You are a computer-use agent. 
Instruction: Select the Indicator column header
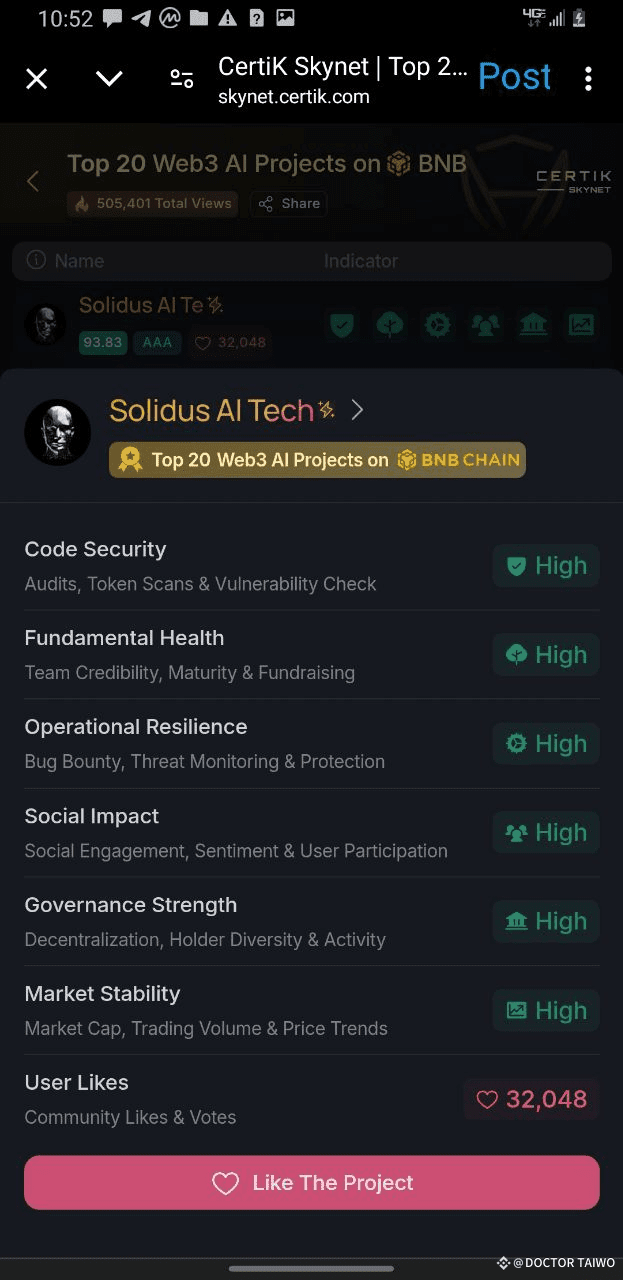(x=361, y=261)
